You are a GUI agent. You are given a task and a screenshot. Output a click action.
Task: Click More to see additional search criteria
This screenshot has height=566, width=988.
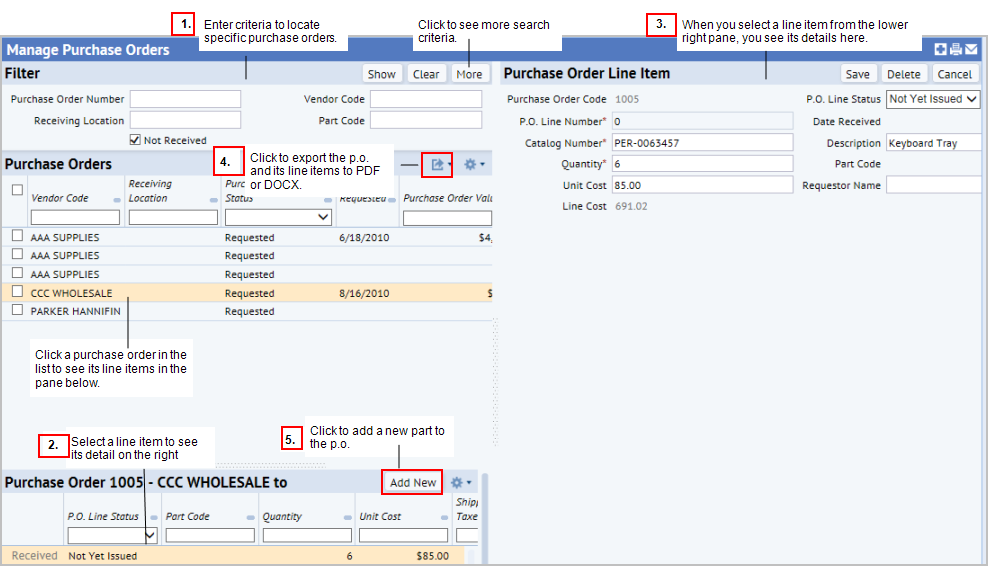click(x=469, y=74)
